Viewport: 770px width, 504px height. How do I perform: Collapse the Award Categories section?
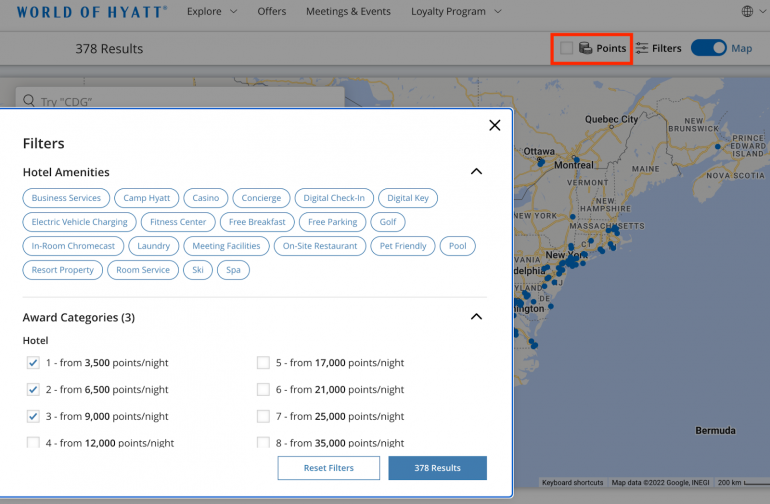click(476, 317)
